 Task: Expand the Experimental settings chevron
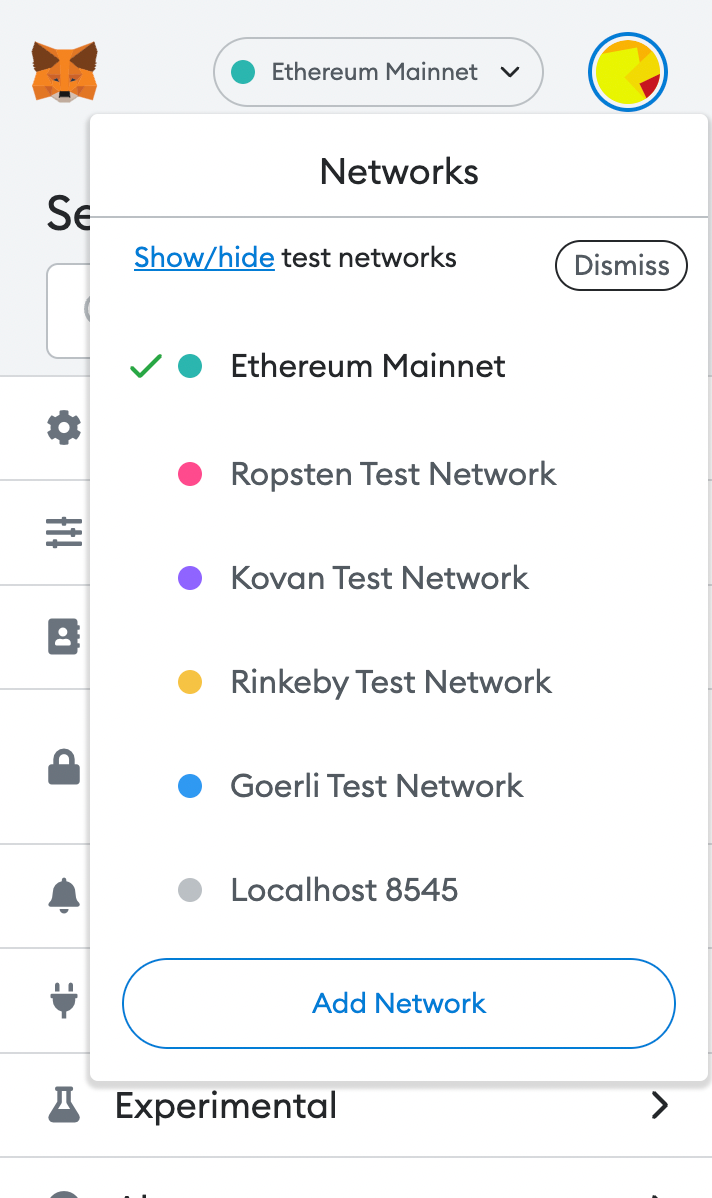(659, 1105)
